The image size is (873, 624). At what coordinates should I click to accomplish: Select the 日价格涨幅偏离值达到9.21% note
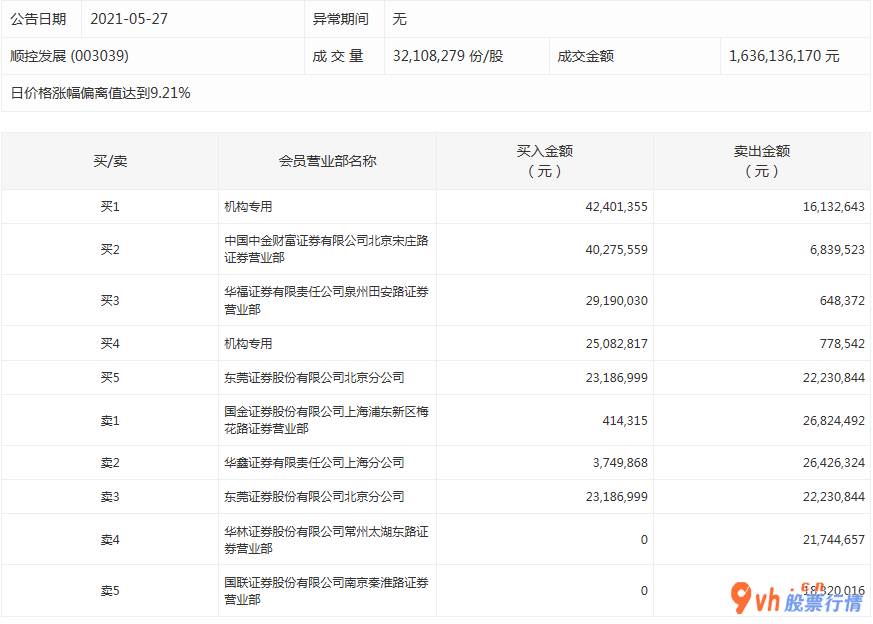coord(100,92)
